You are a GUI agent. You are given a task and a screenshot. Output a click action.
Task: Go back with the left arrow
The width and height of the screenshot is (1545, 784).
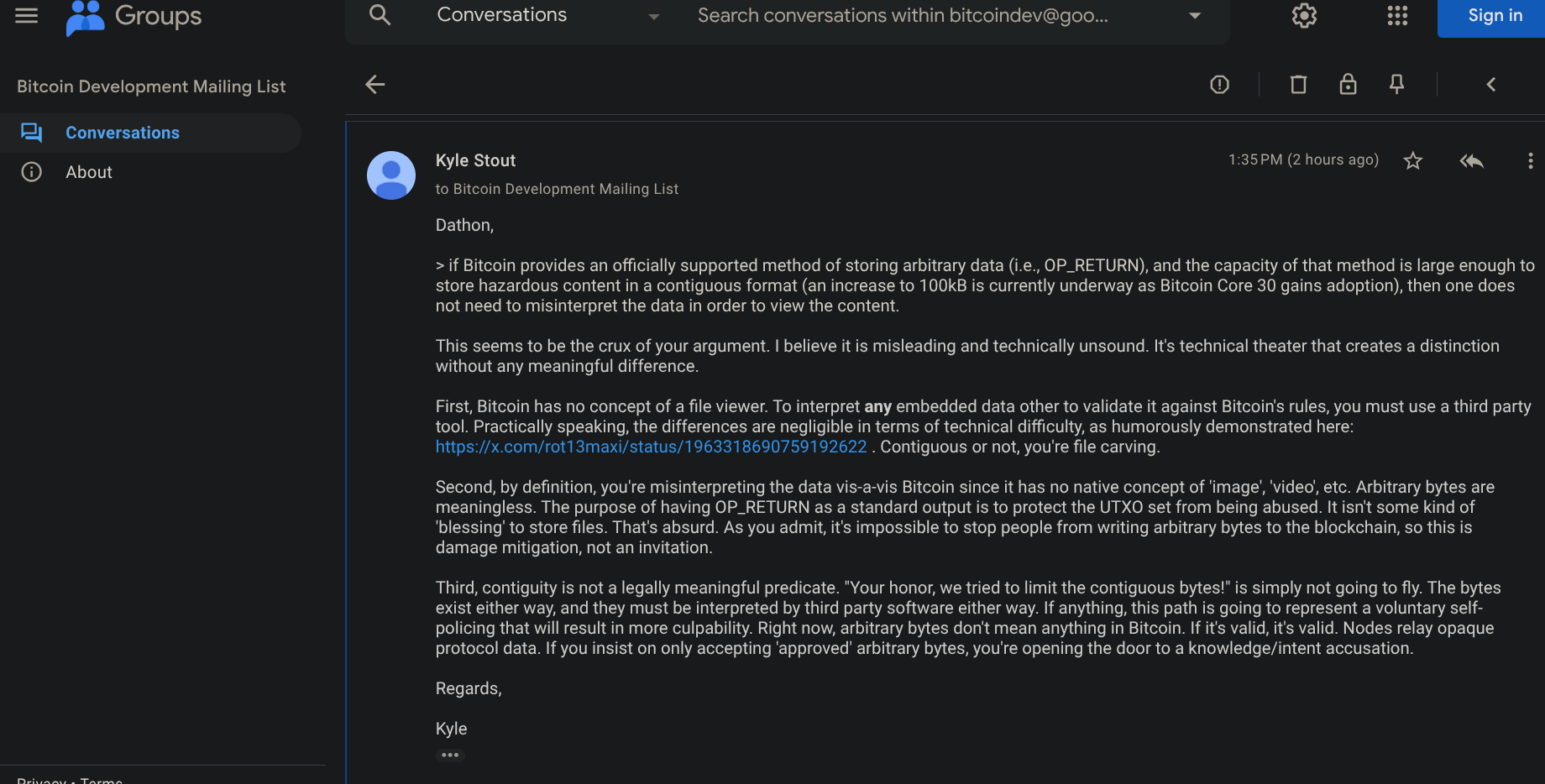tap(375, 84)
